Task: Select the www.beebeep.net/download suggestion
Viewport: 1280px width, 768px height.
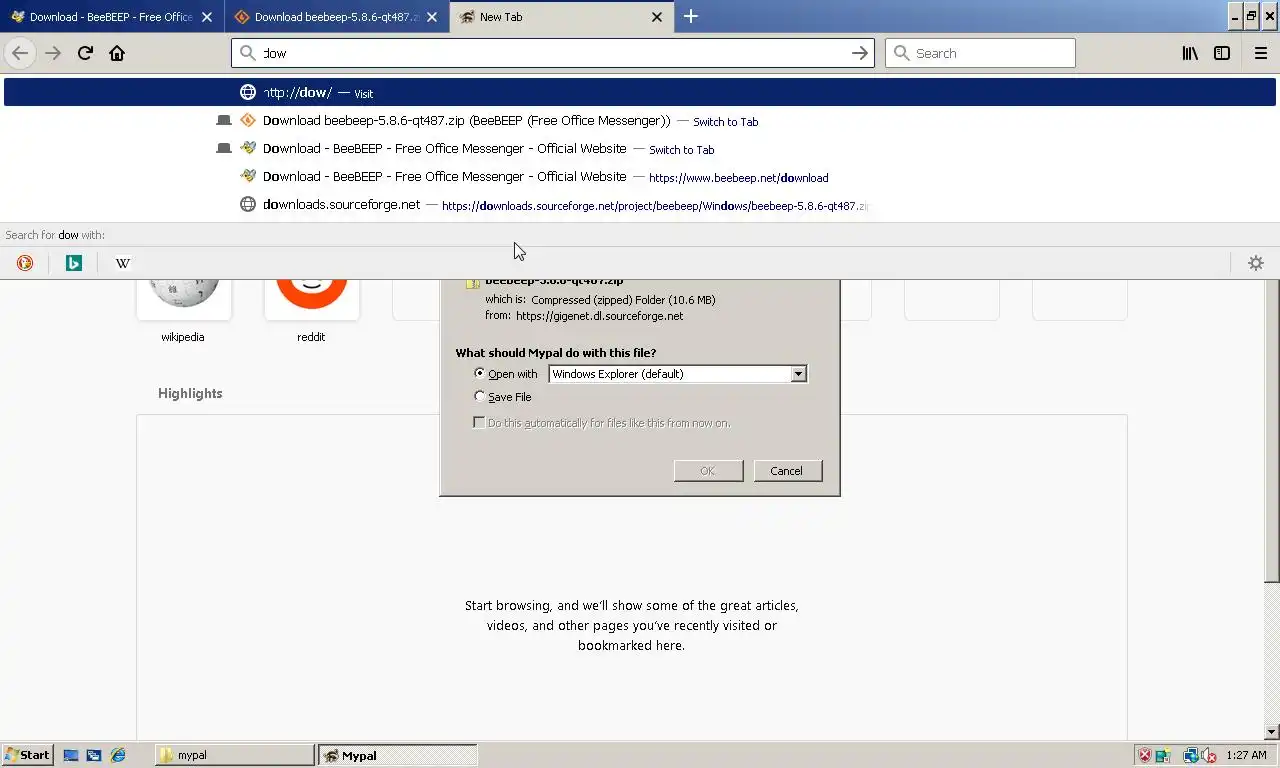Action: (640, 177)
